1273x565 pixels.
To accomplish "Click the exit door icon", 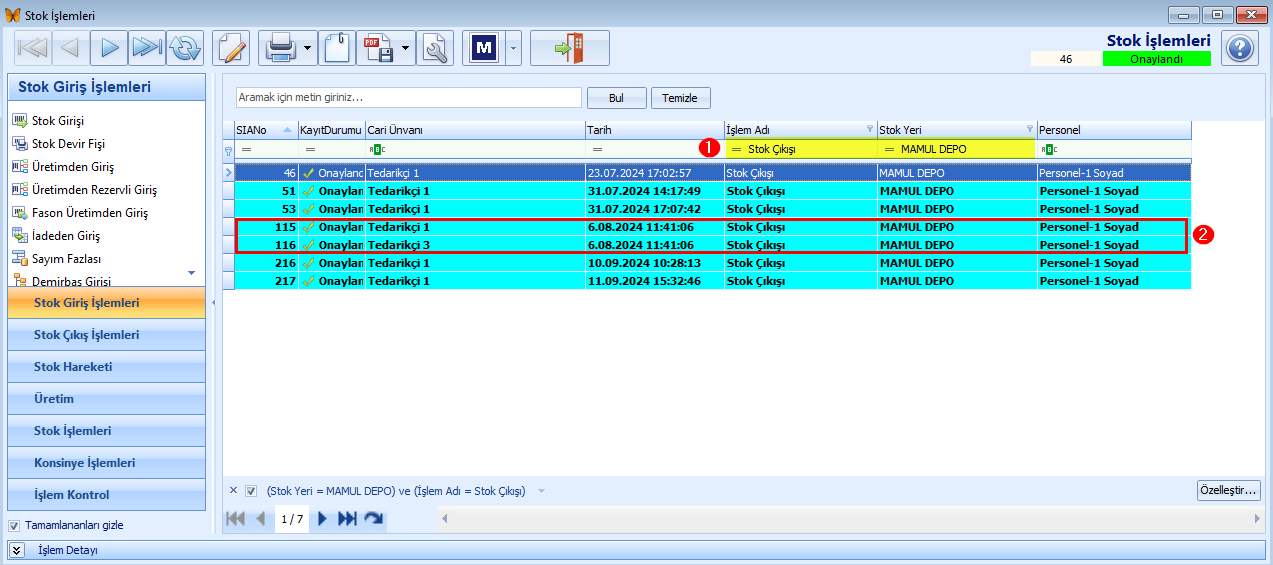I will 569,47.
